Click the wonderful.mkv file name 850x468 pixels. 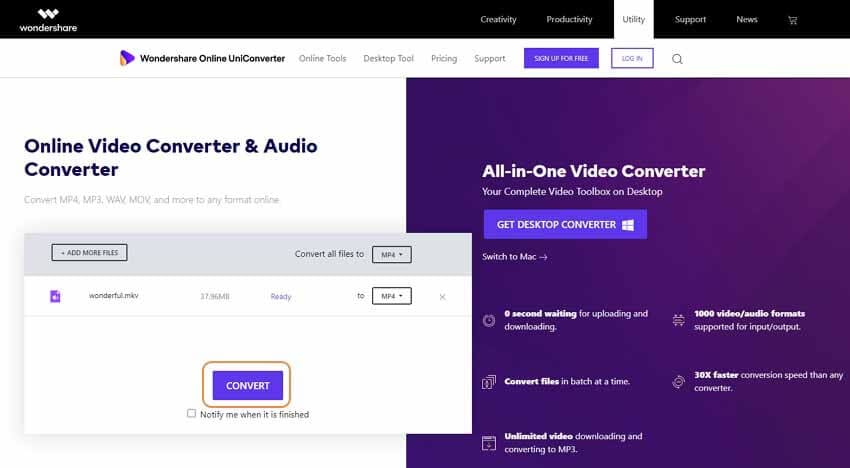click(x=113, y=296)
